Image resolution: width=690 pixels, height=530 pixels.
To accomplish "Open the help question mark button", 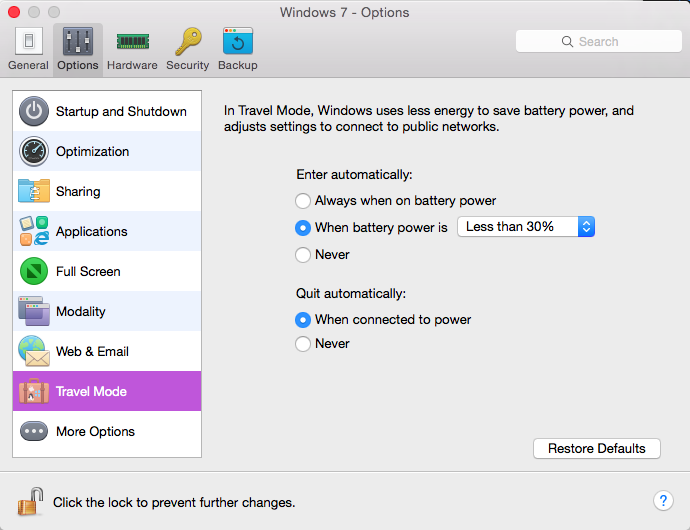I will tap(662, 501).
